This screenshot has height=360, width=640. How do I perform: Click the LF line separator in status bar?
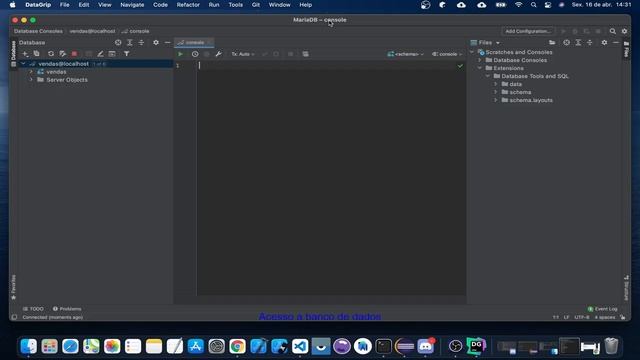(567, 317)
